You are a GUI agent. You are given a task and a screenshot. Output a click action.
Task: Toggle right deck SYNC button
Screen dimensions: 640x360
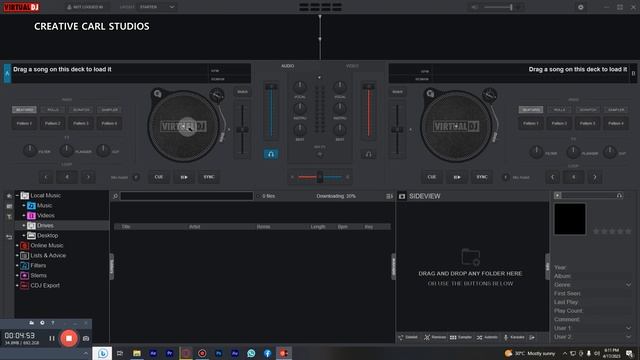482,177
